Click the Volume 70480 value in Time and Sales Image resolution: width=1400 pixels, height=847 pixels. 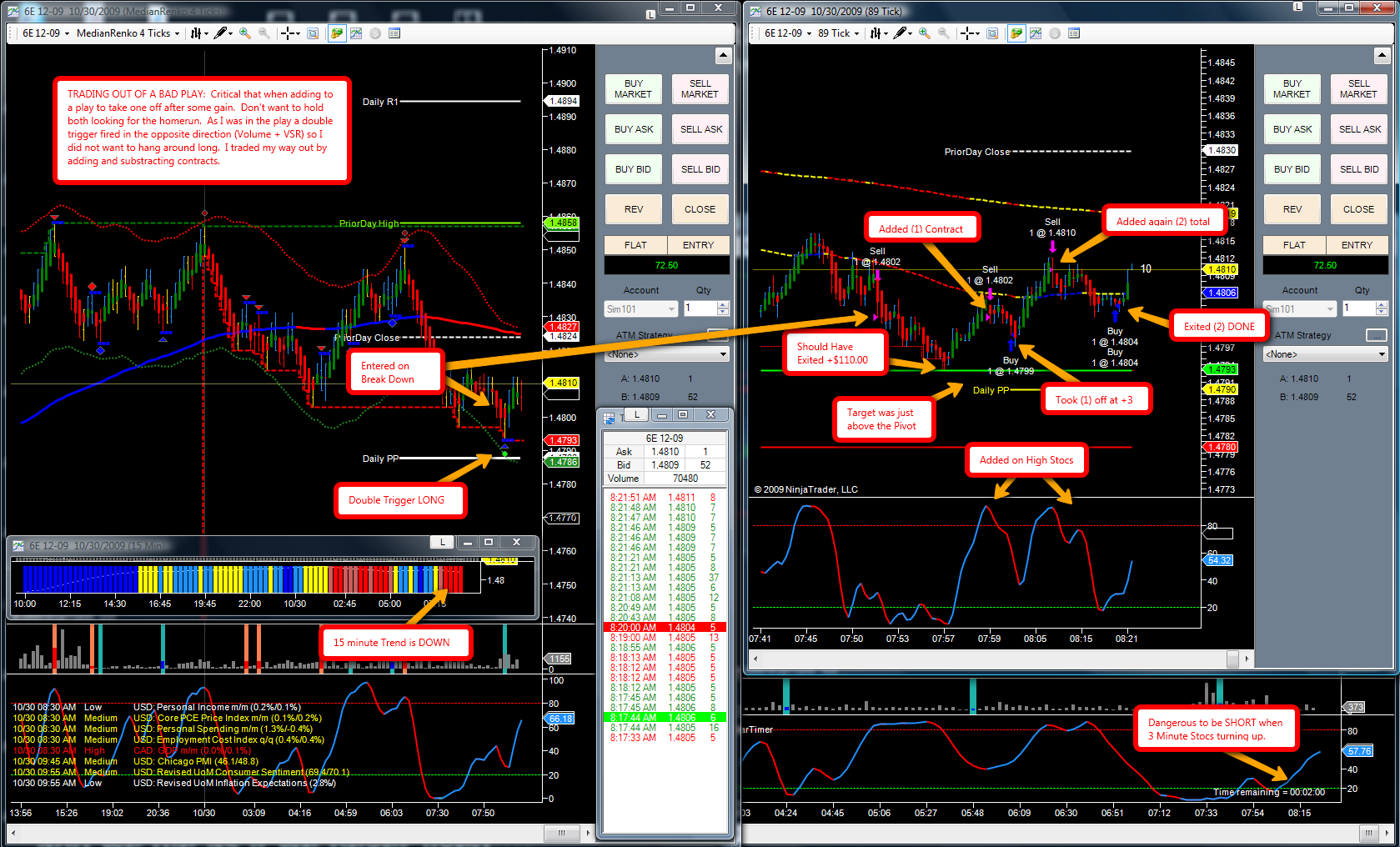(x=685, y=479)
